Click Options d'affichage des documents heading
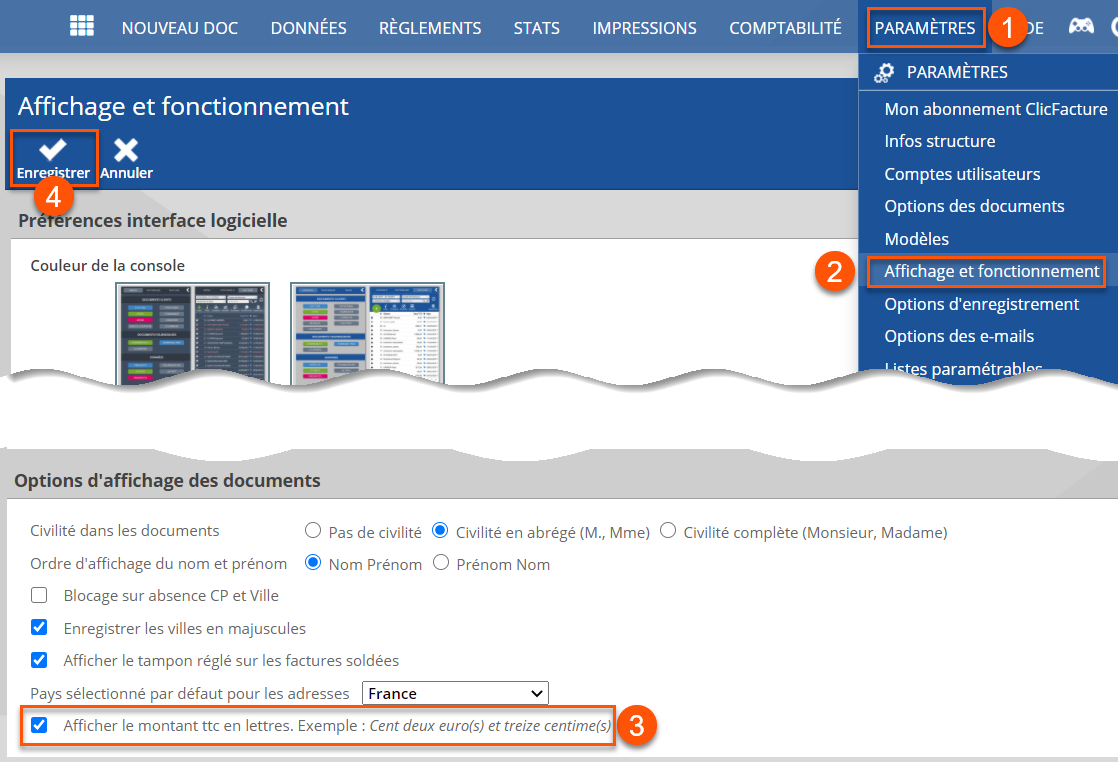The image size is (1118, 762). coord(167,481)
